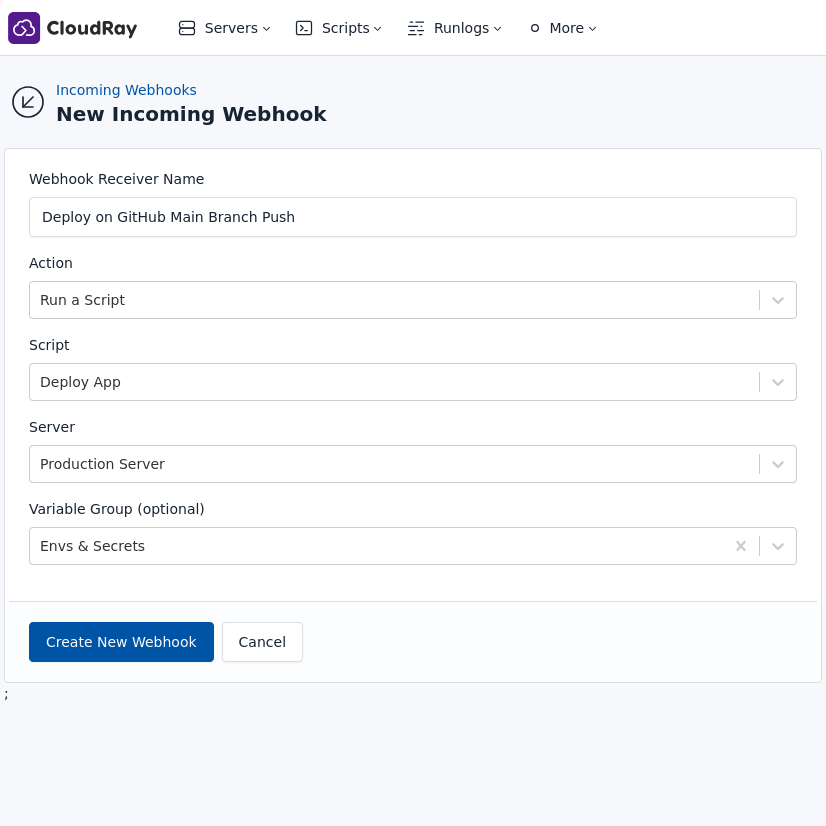Screen dimensions: 826x826
Task: Click the Webhook Receiver Name input field
Action: 412,217
